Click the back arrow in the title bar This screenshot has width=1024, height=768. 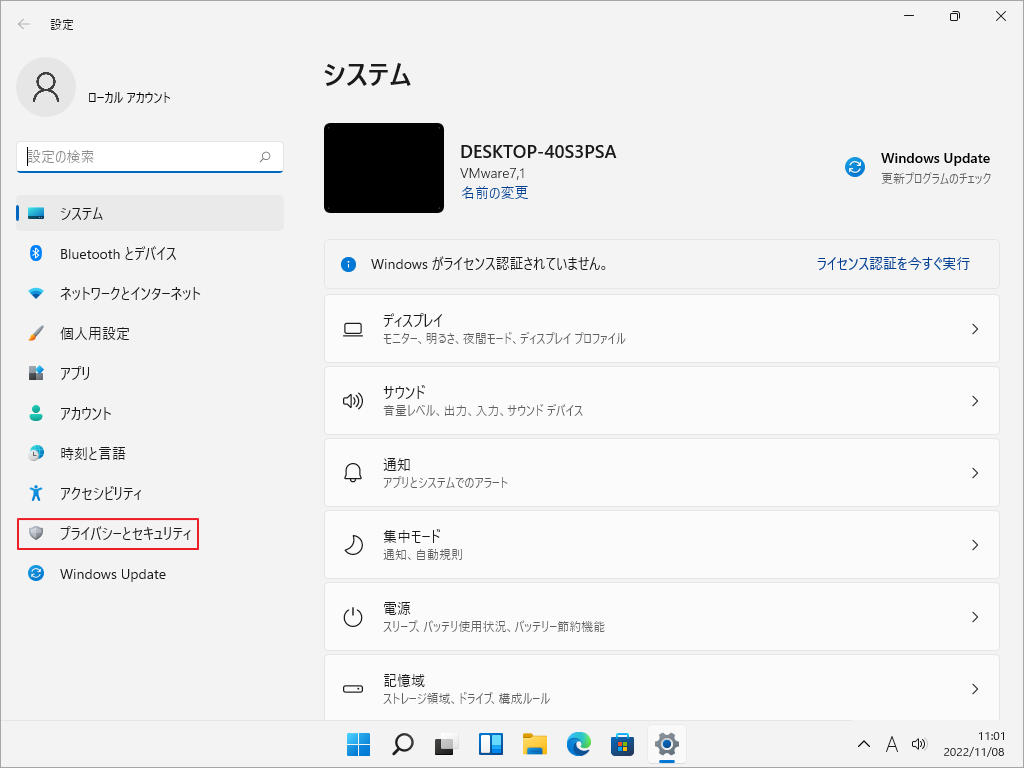click(x=24, y=24)
